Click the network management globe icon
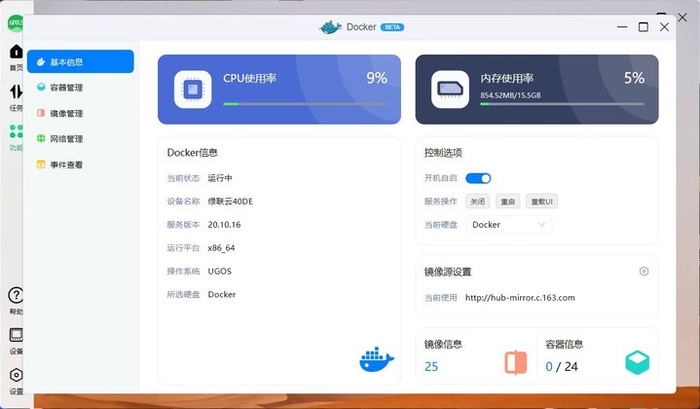The height and width of the screenshot is (409, 700). coord(41,138)
